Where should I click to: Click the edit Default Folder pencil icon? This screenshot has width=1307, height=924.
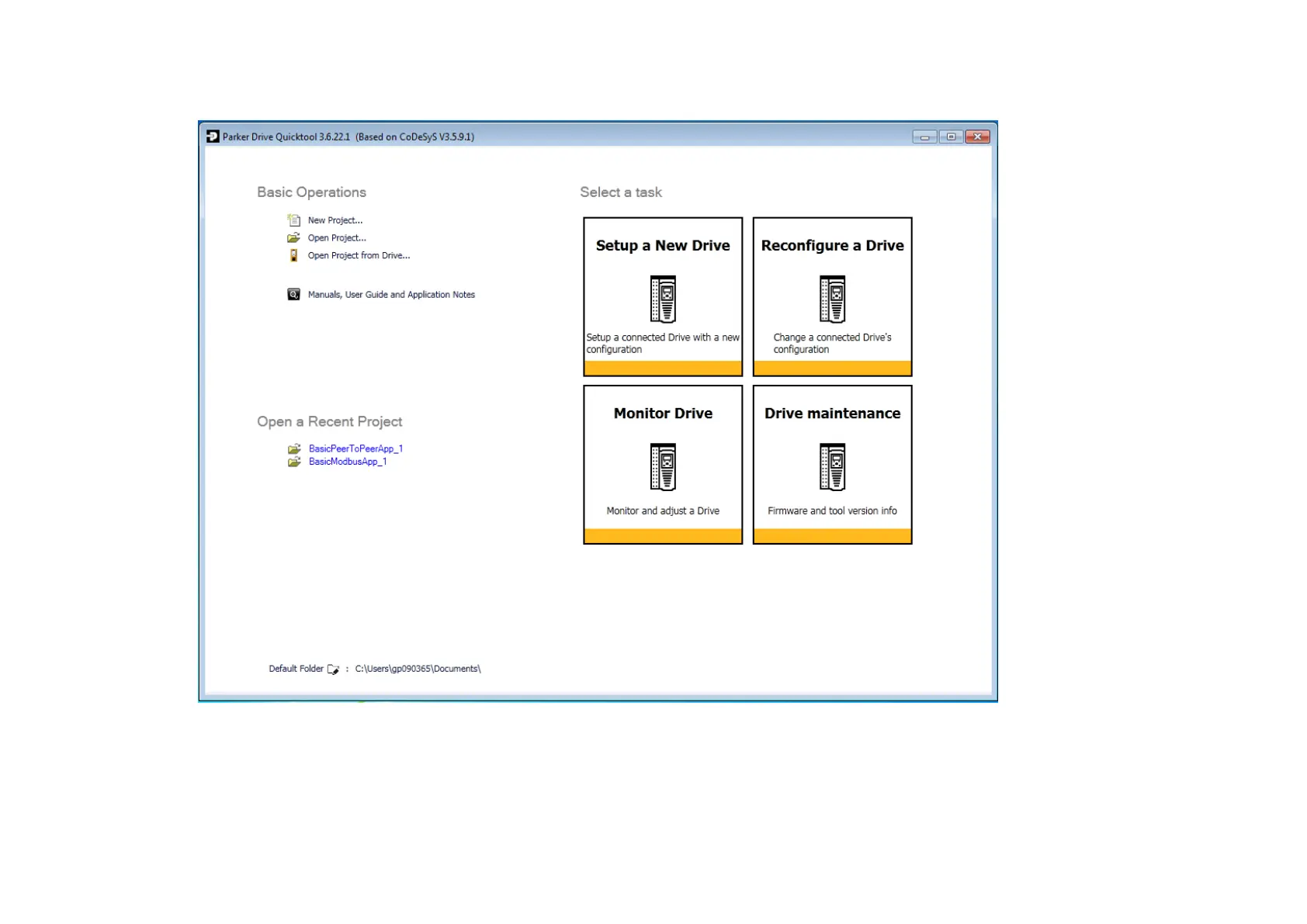coord(334,670)
